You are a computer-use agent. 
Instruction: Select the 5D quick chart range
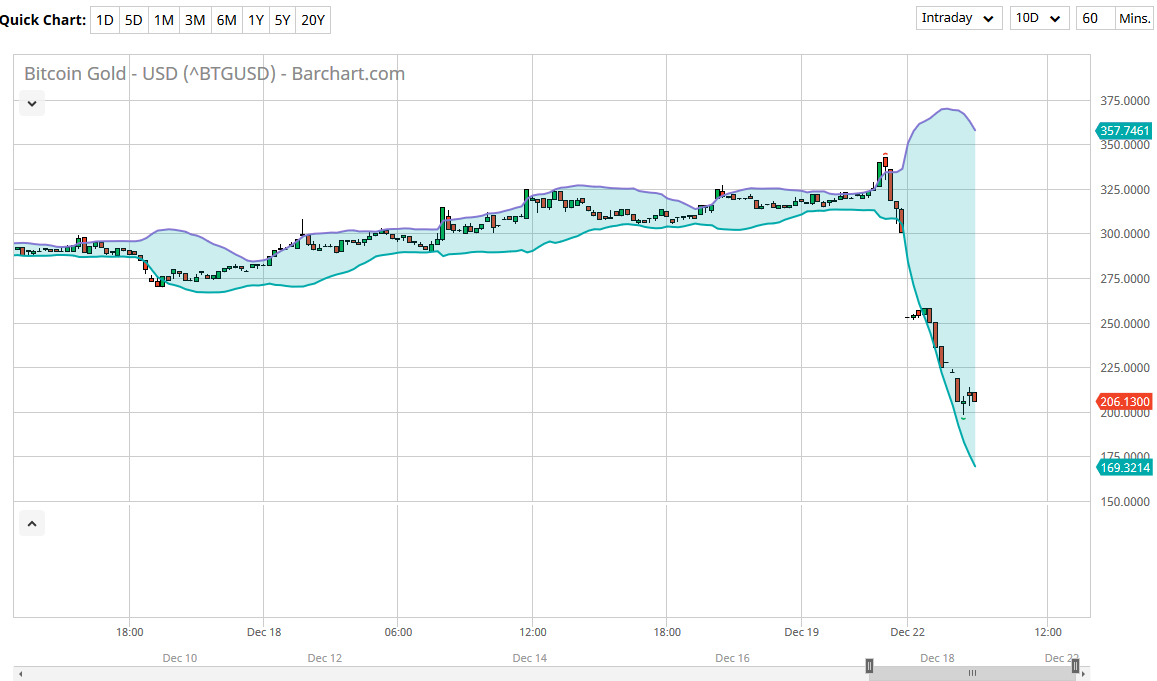[x=134, y=20]
